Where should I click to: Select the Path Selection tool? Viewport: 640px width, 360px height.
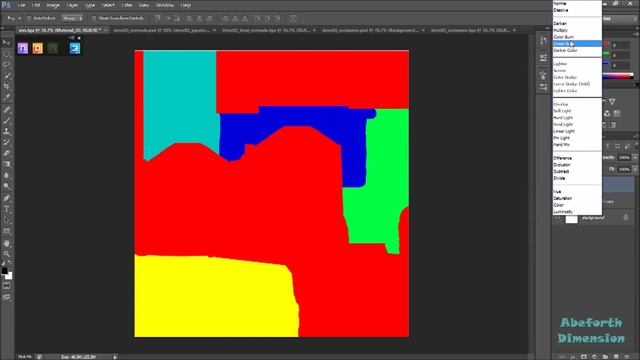click(x=7, y=220)
